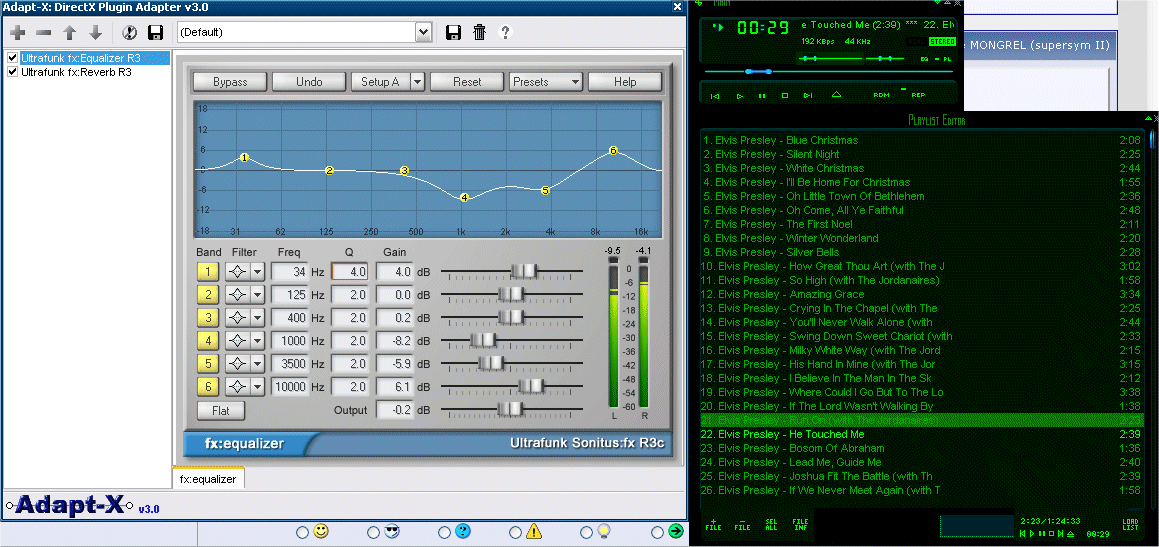Click -FILE in Winamp playlist editor
The image size is (1159, 547).
[742, 524]
